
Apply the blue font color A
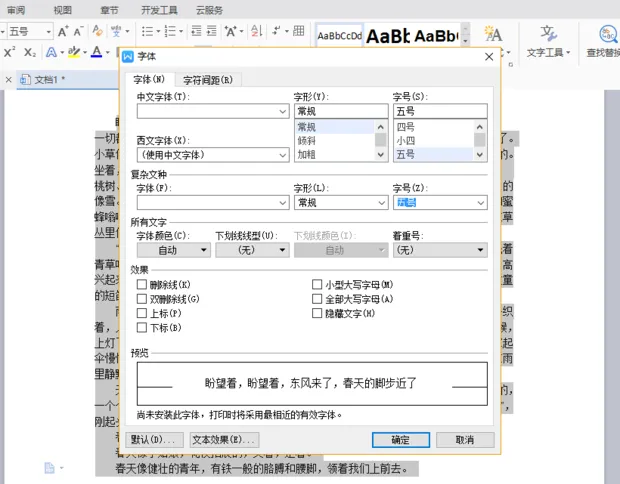click(96, 52)
